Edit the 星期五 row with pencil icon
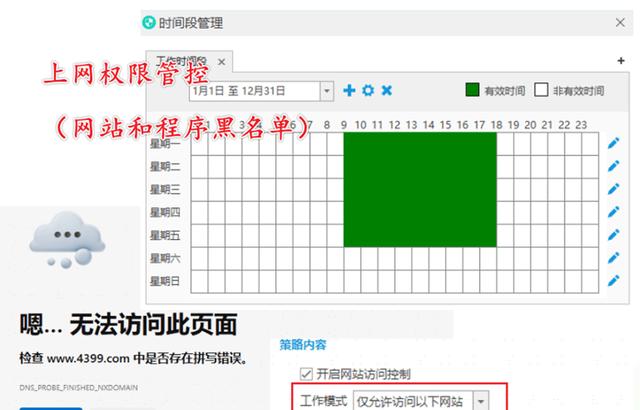 point(613,235)
